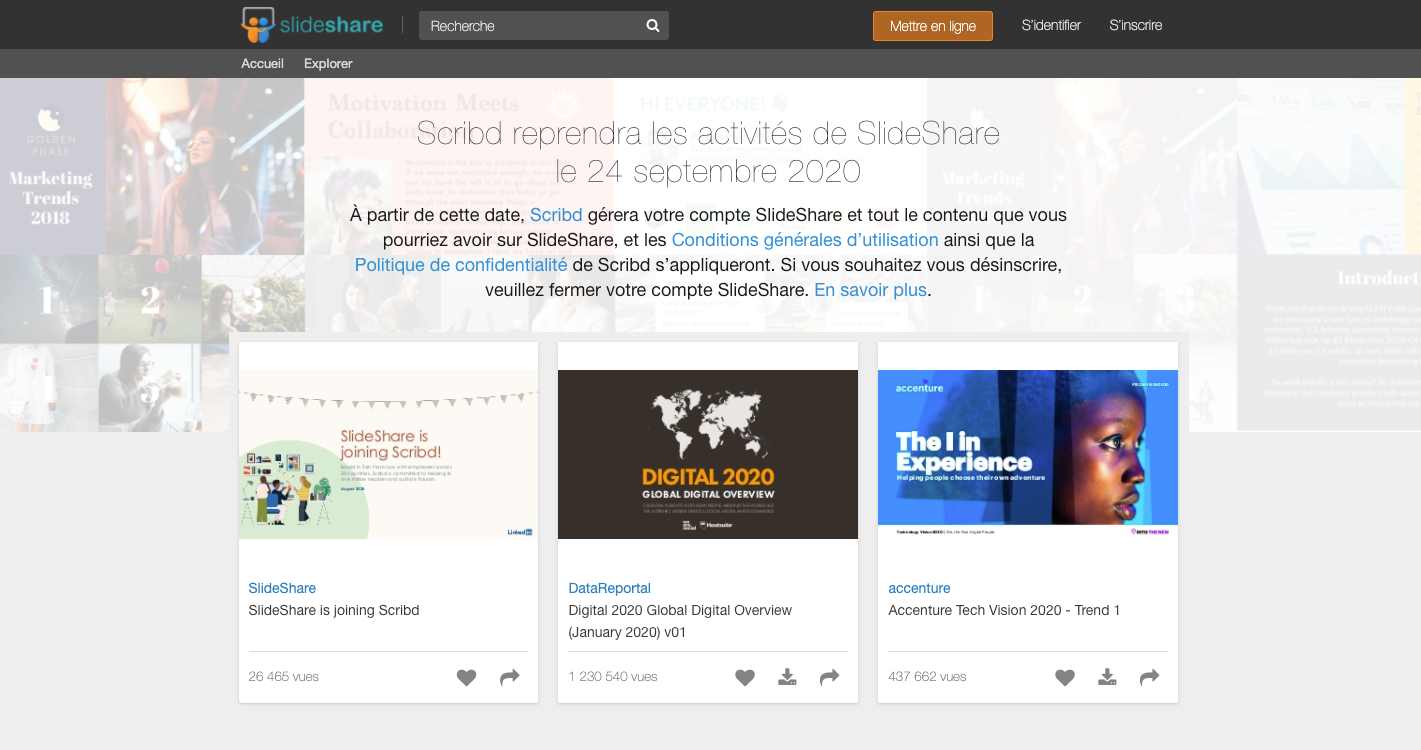The height and width of the screenshot is (750, 1421).
Task: Click the search magnifying glass icon
Action: (653, 26)
